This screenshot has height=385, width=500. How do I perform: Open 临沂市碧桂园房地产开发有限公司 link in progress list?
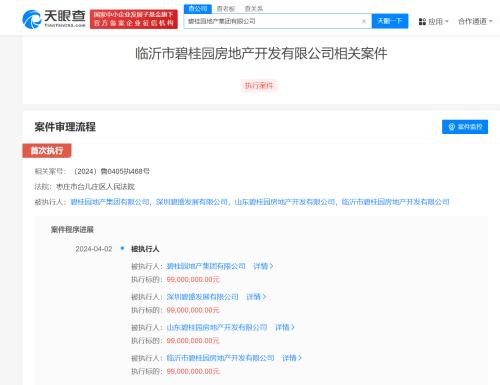tap(220, 358)
